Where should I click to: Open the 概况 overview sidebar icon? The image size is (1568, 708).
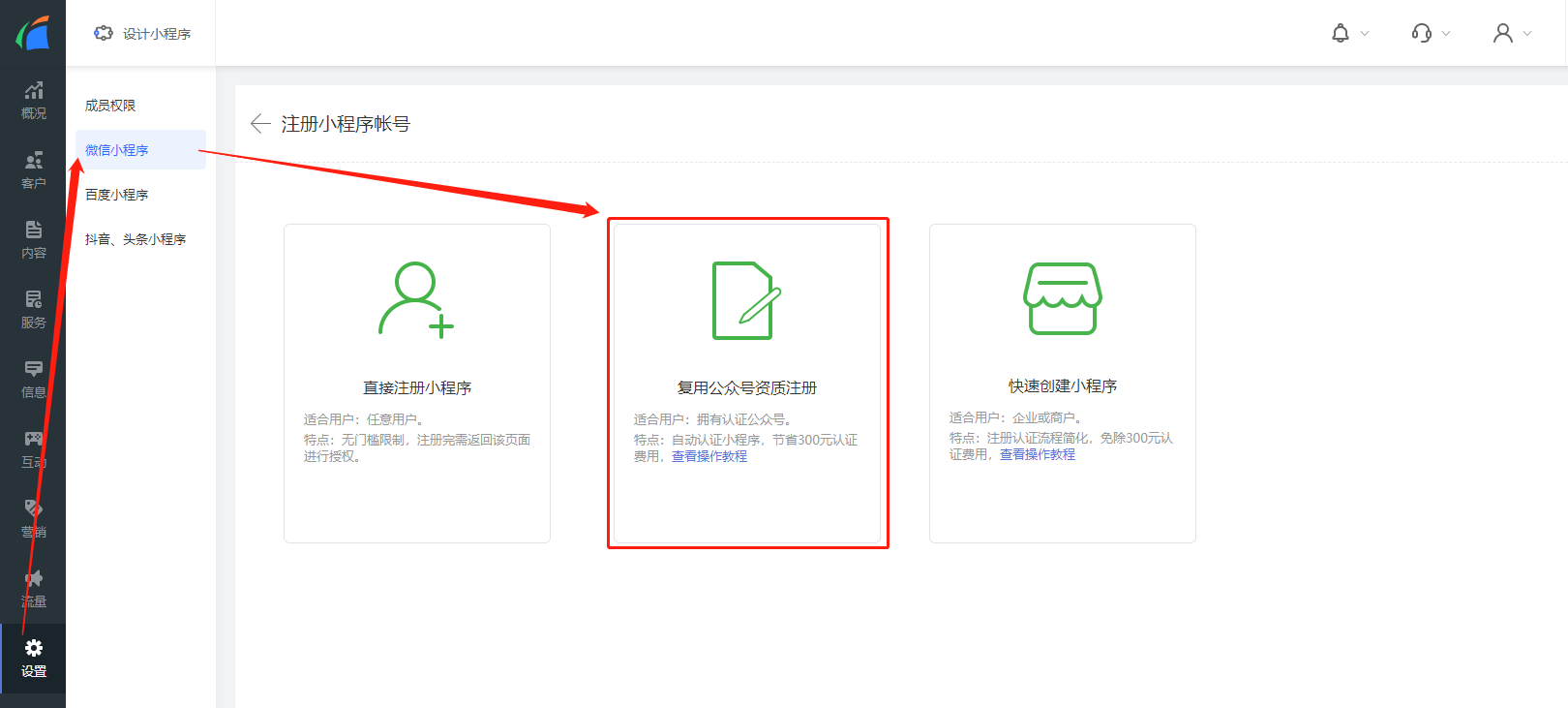pos(33,101)
